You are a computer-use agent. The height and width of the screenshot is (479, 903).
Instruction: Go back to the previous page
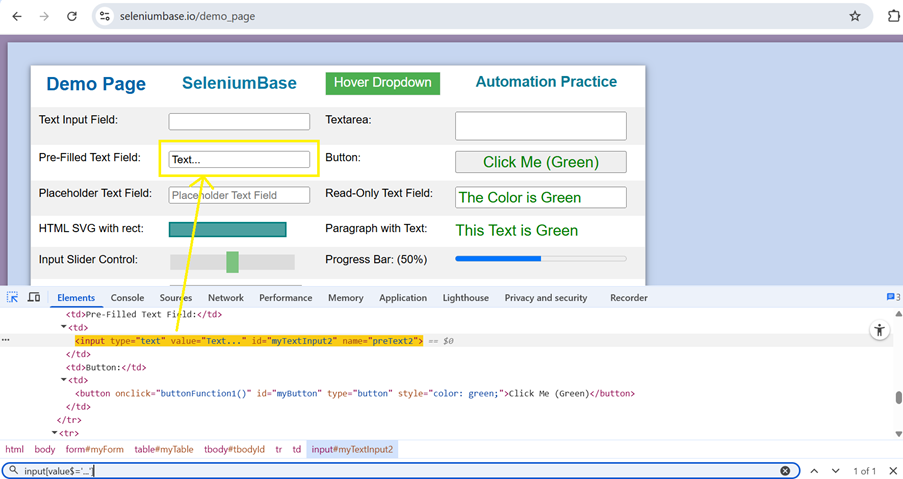(x=17, y=16)
